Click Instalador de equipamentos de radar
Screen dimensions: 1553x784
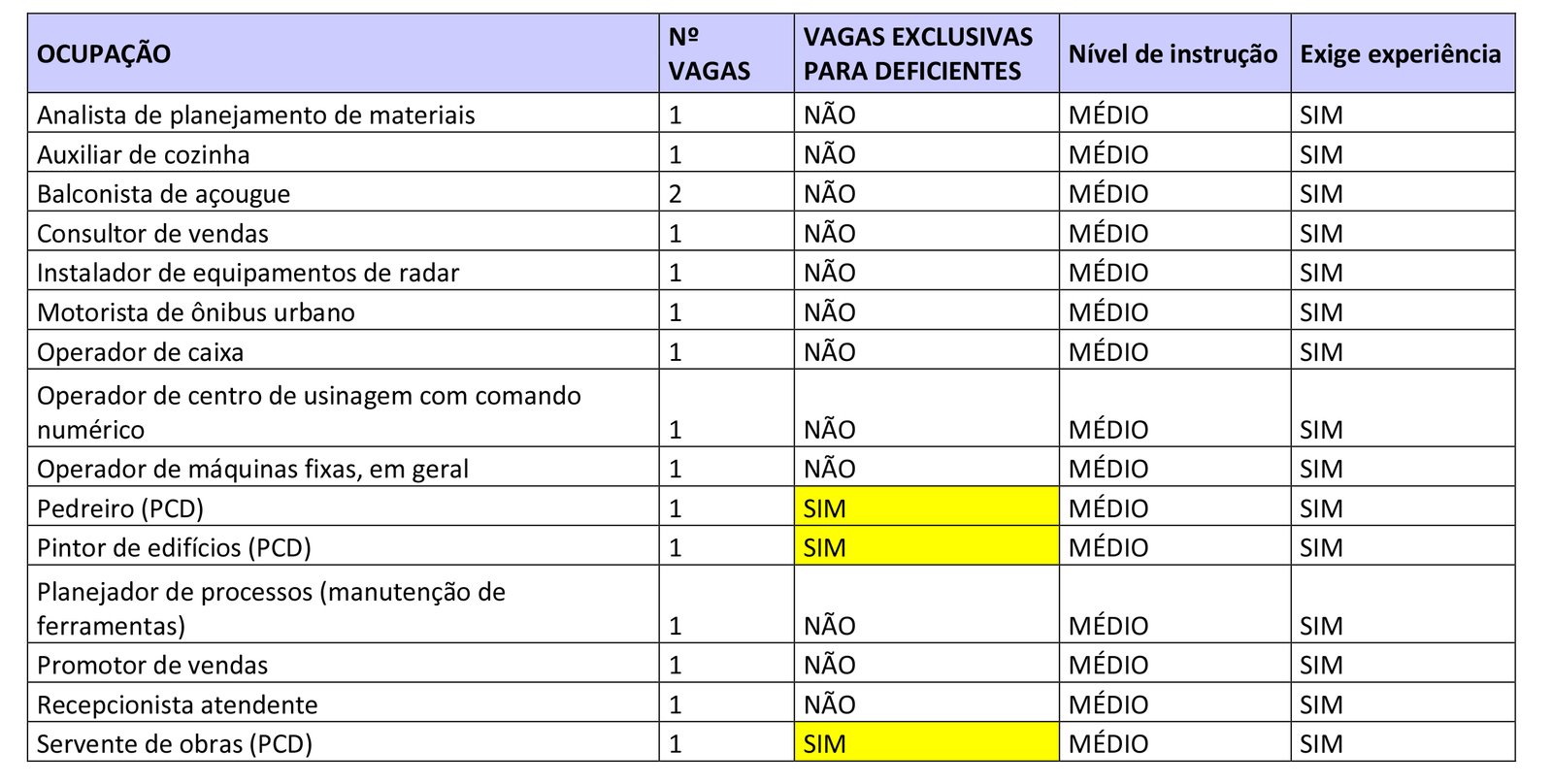click(x=248, y=273)
